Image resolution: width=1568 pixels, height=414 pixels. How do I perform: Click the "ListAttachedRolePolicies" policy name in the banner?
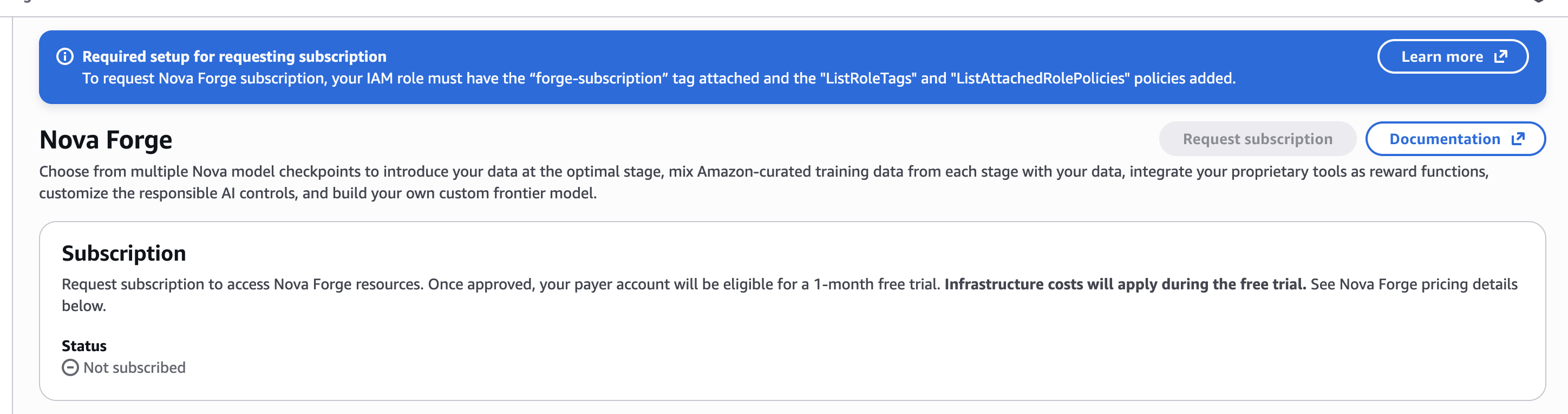click(x=1040, y=79)
